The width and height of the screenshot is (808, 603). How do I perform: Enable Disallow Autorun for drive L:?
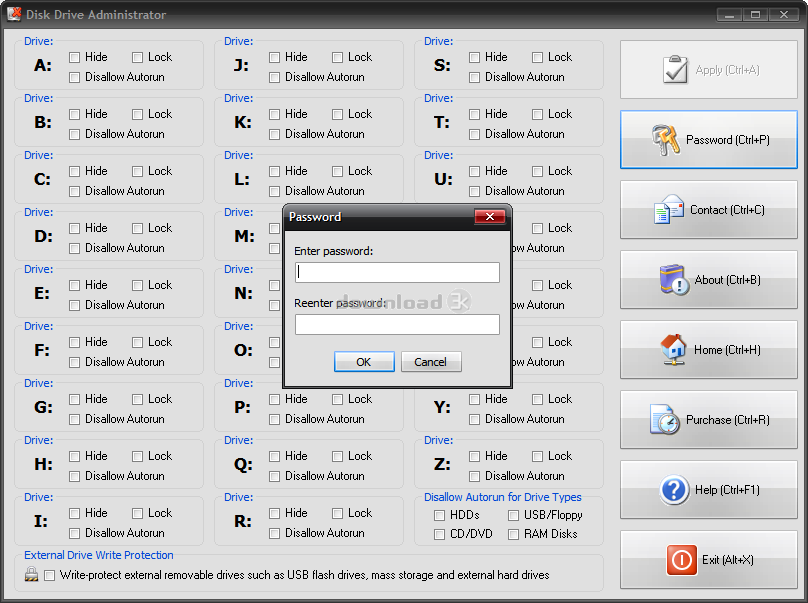(275, 192)
